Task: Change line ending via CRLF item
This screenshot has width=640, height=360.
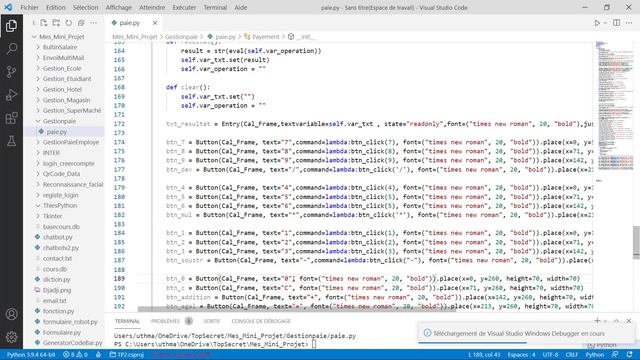Action: tap(571, 355)
